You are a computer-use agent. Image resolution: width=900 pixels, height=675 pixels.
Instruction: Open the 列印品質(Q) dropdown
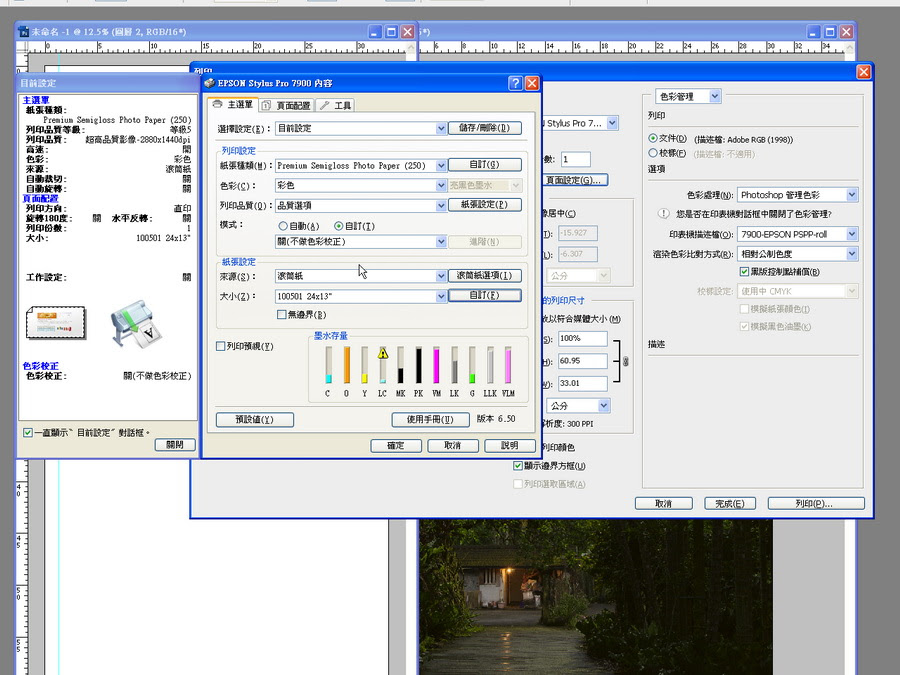[361, 205]
